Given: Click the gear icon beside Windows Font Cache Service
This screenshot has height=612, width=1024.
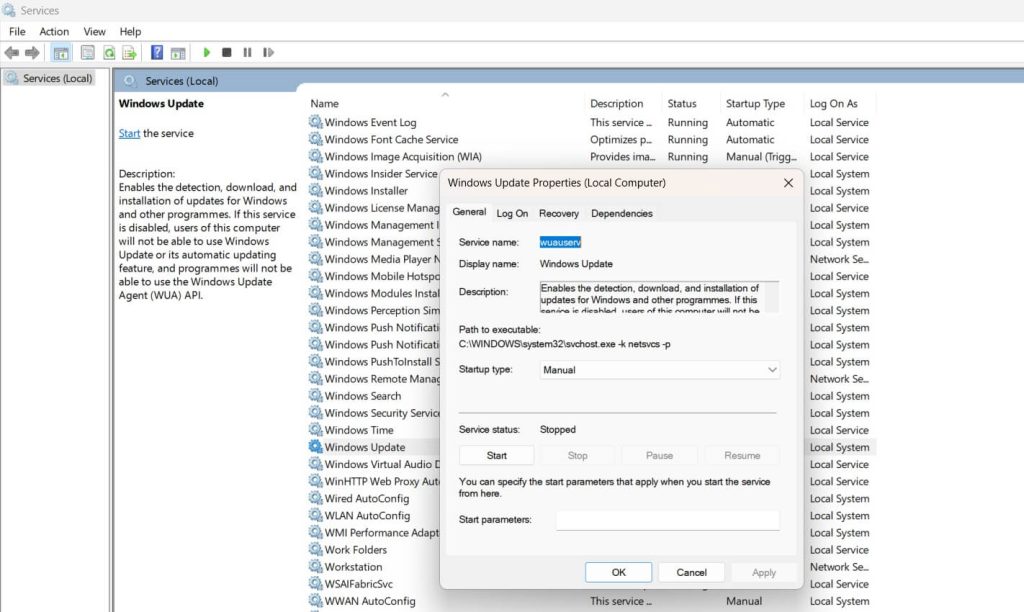Looking at the screenshot, I should pyautogui.click(x=315, y=139).
